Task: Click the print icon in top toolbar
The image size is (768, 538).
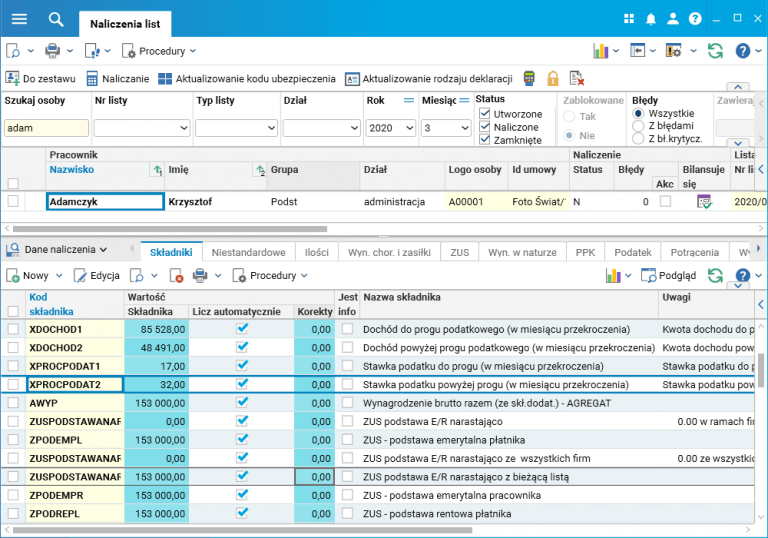Action: tap(52, 51)
